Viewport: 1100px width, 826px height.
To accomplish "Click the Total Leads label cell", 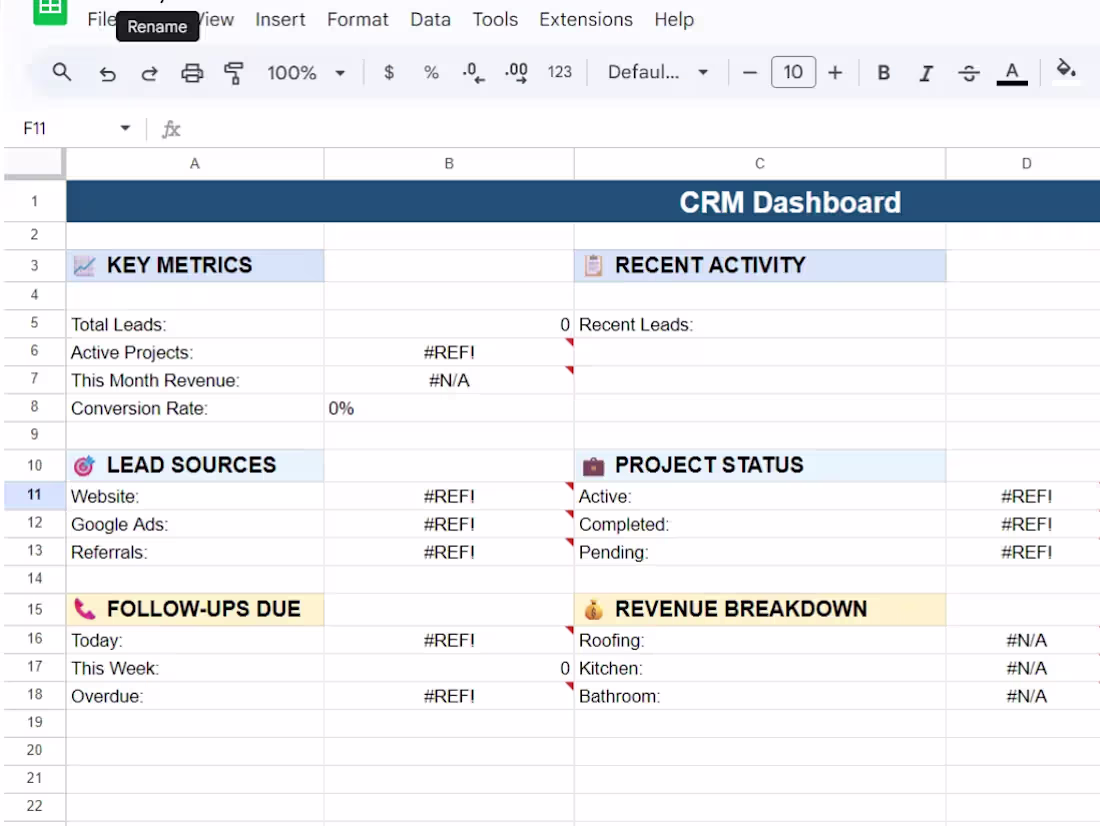I will click(x=195, y=324).
